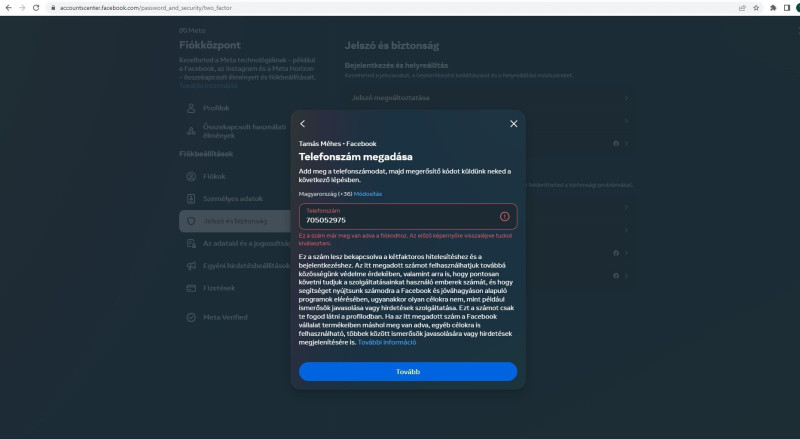Open Fizetések in sidebar

235,288
